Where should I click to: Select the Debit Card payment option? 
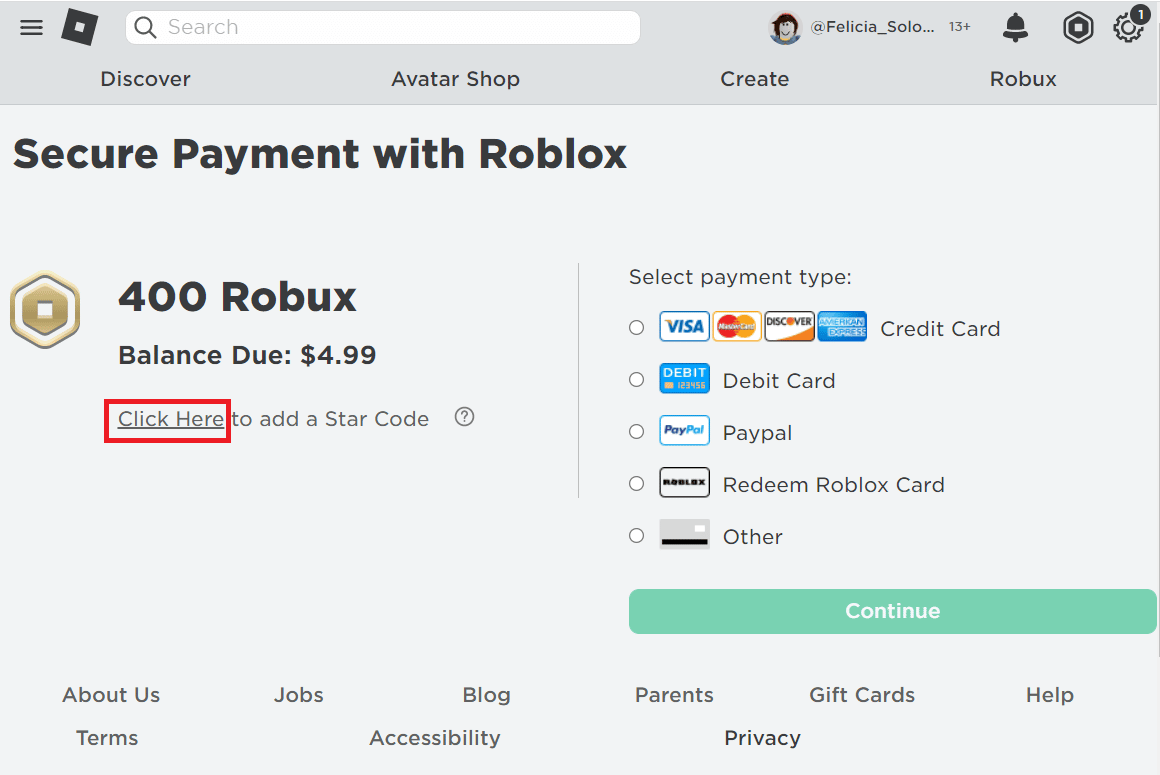636,379
